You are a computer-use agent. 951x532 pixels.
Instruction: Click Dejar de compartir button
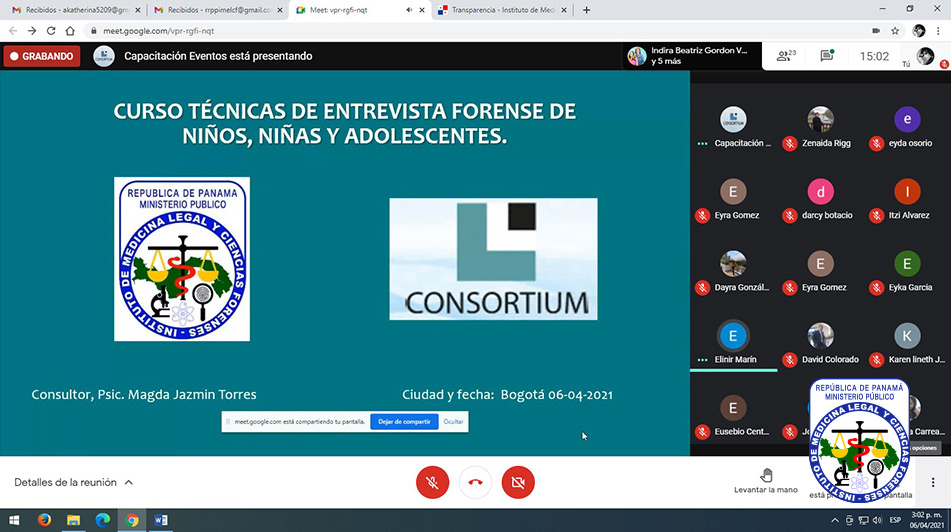coord(404,422)
